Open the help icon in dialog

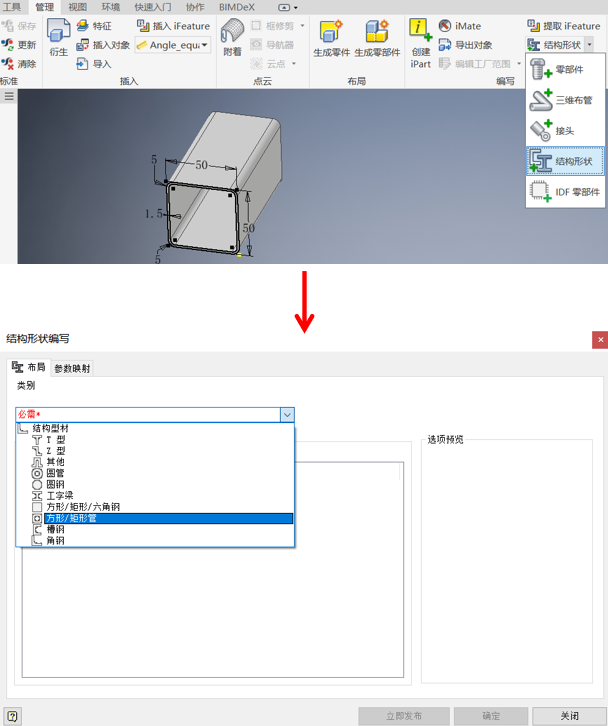pyautogui.click(x=13, y=716)
